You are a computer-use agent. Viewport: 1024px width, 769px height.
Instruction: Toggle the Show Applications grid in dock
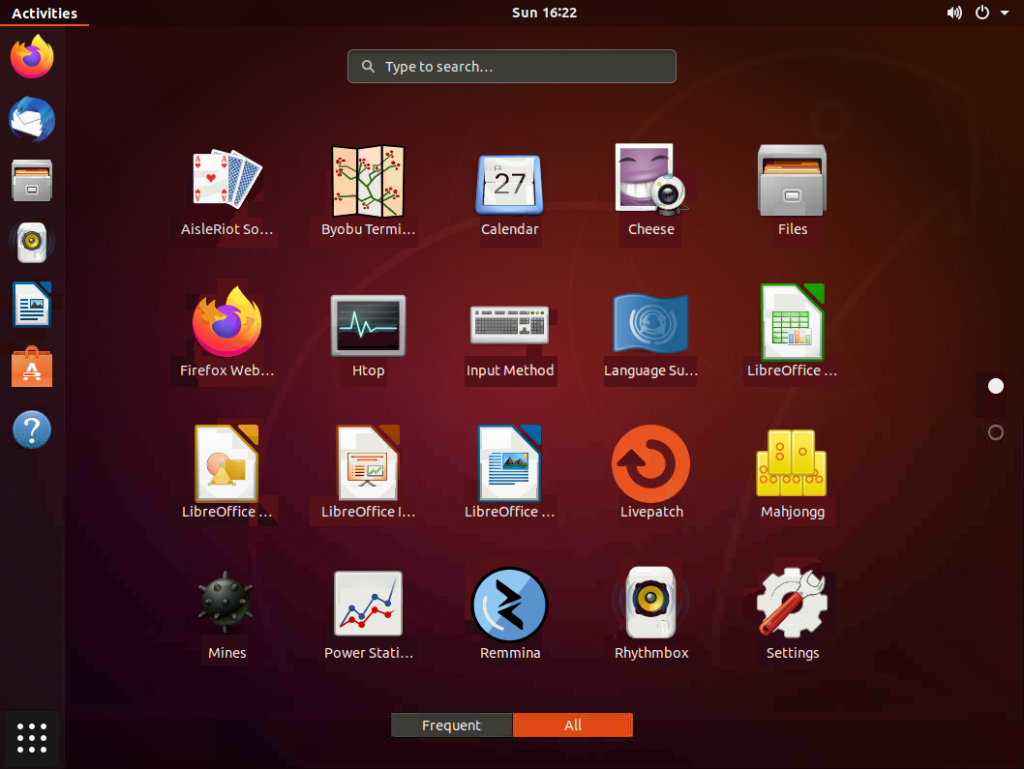pos(32,738)
